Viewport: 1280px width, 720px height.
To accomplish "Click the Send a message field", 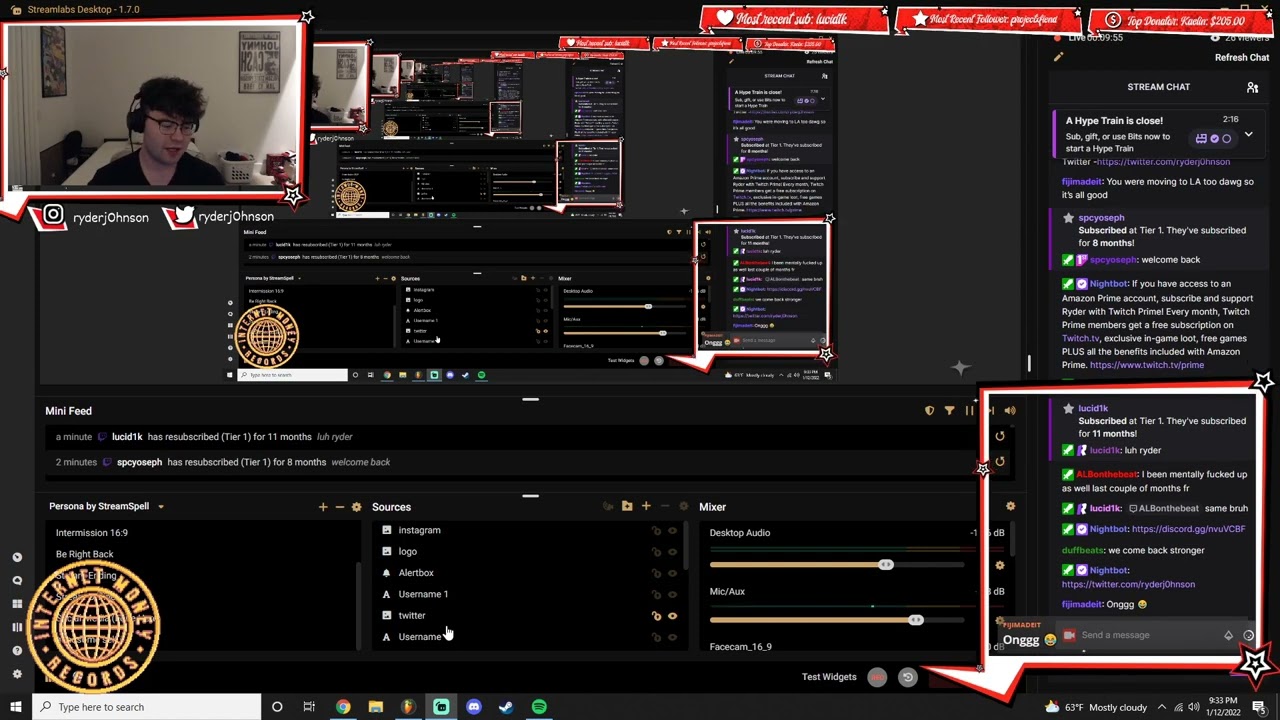I will [x=1147, y=635].
